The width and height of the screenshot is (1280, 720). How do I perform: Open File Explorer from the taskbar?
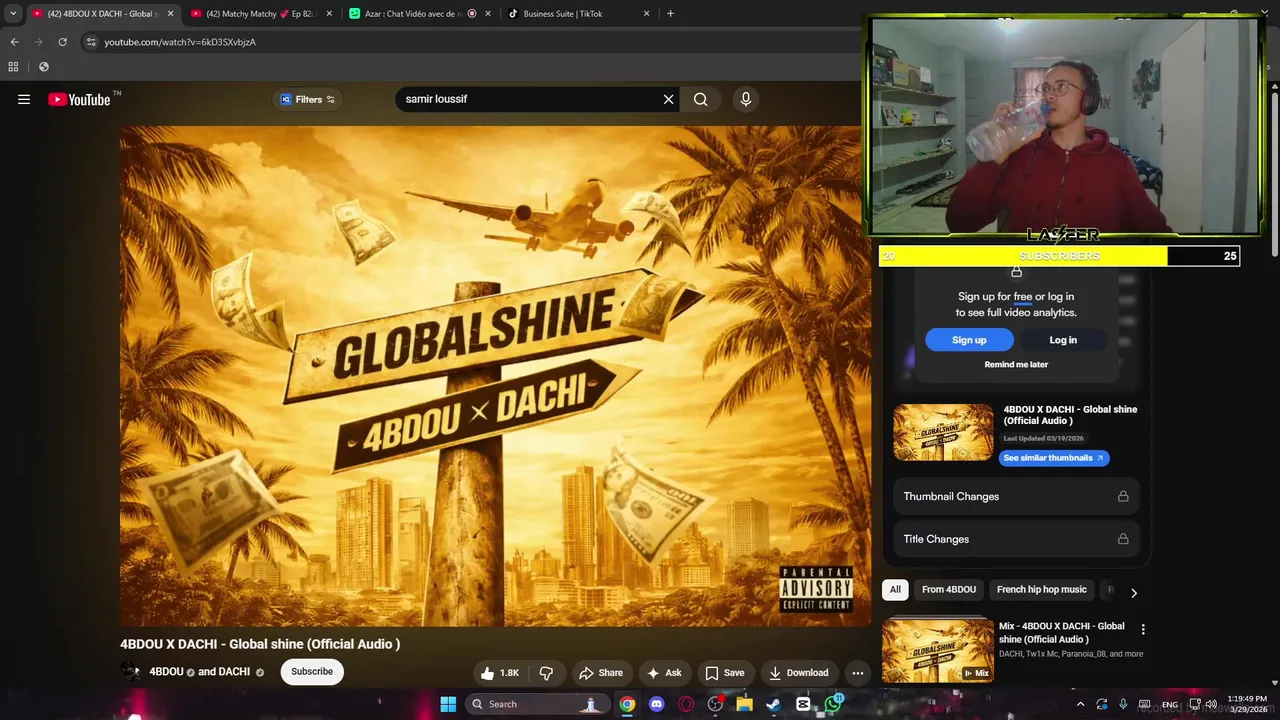coord(744,704)
